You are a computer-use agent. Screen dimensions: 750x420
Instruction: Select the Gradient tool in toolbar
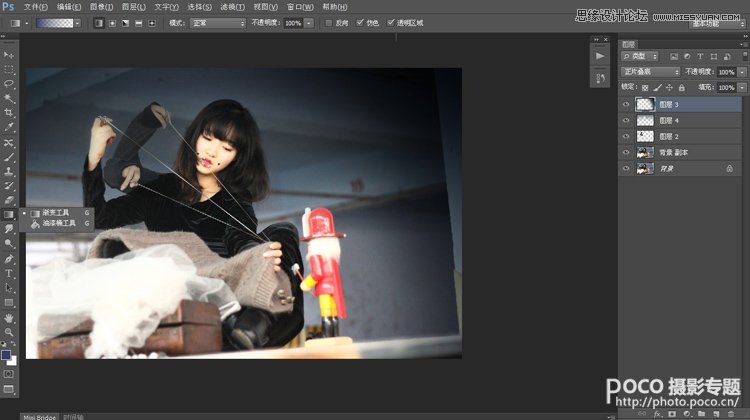[x=9, y=214]
